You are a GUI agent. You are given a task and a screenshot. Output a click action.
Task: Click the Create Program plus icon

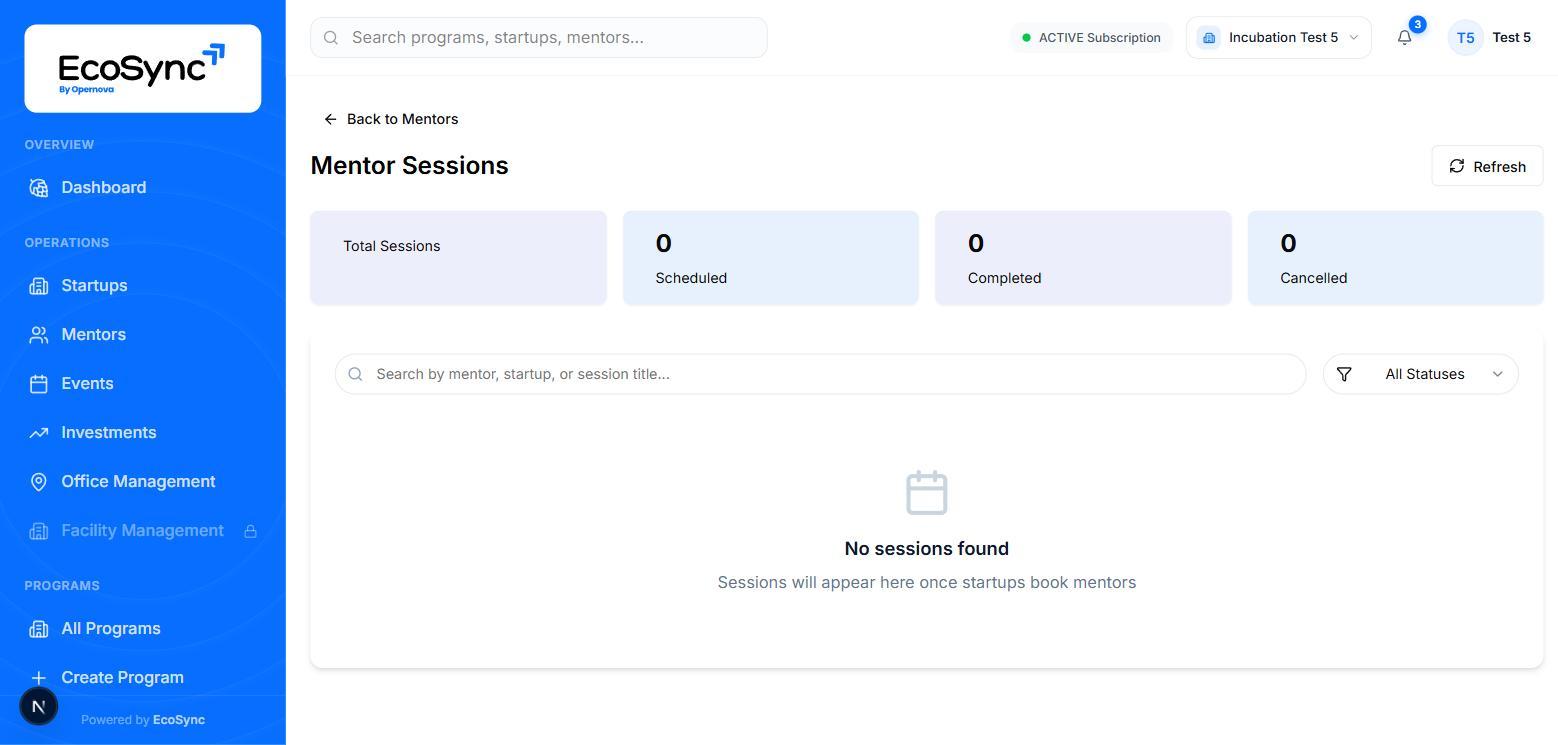coord(39,678)
